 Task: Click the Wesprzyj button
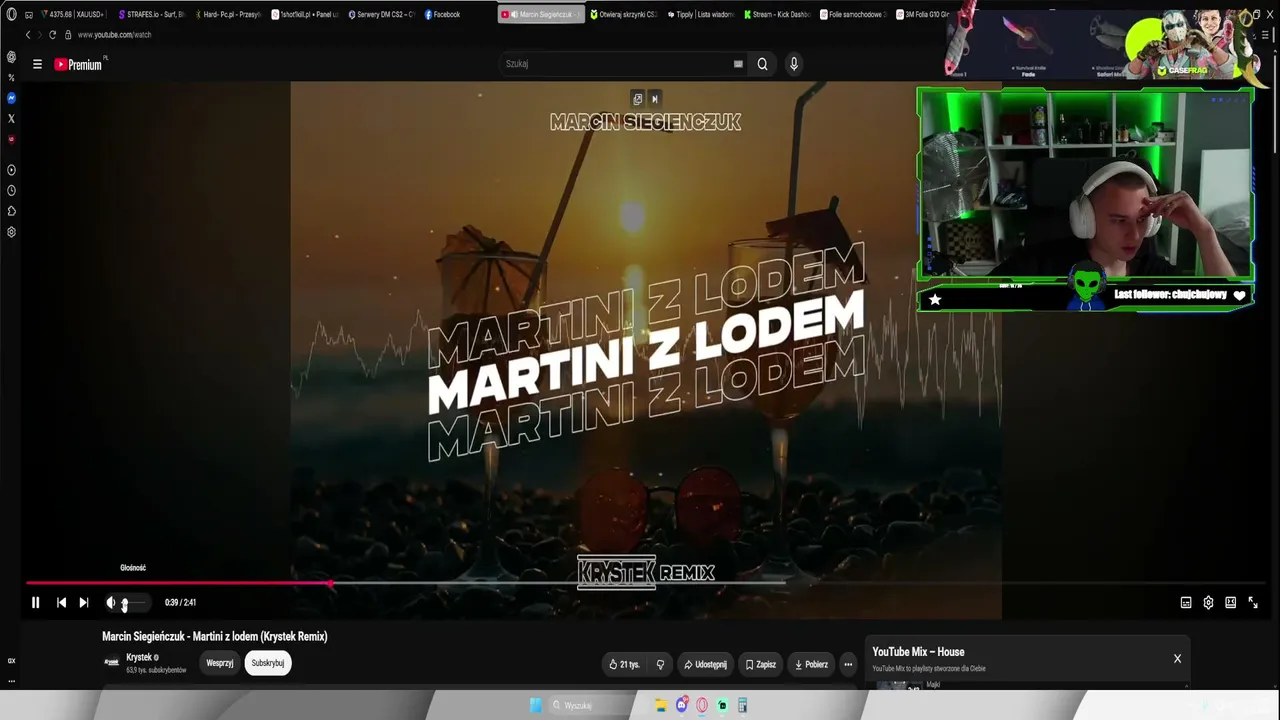[220, 663]
